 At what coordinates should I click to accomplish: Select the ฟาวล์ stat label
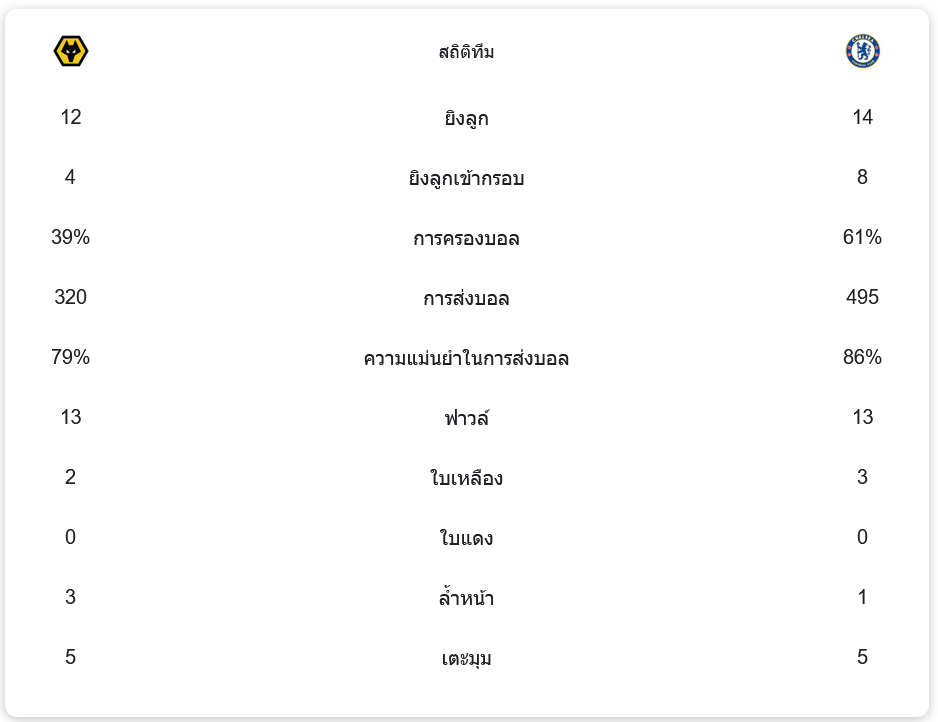[466, 418]
